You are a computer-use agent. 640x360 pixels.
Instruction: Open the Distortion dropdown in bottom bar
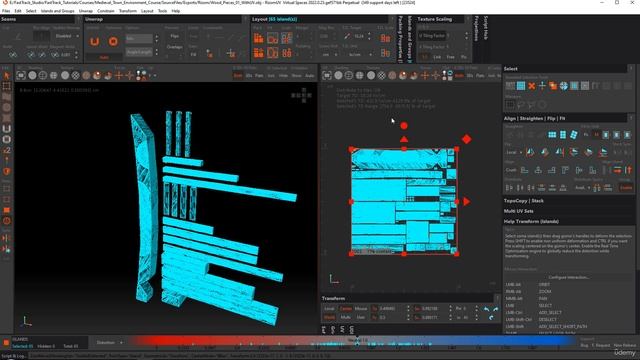[x=110, y=342]
